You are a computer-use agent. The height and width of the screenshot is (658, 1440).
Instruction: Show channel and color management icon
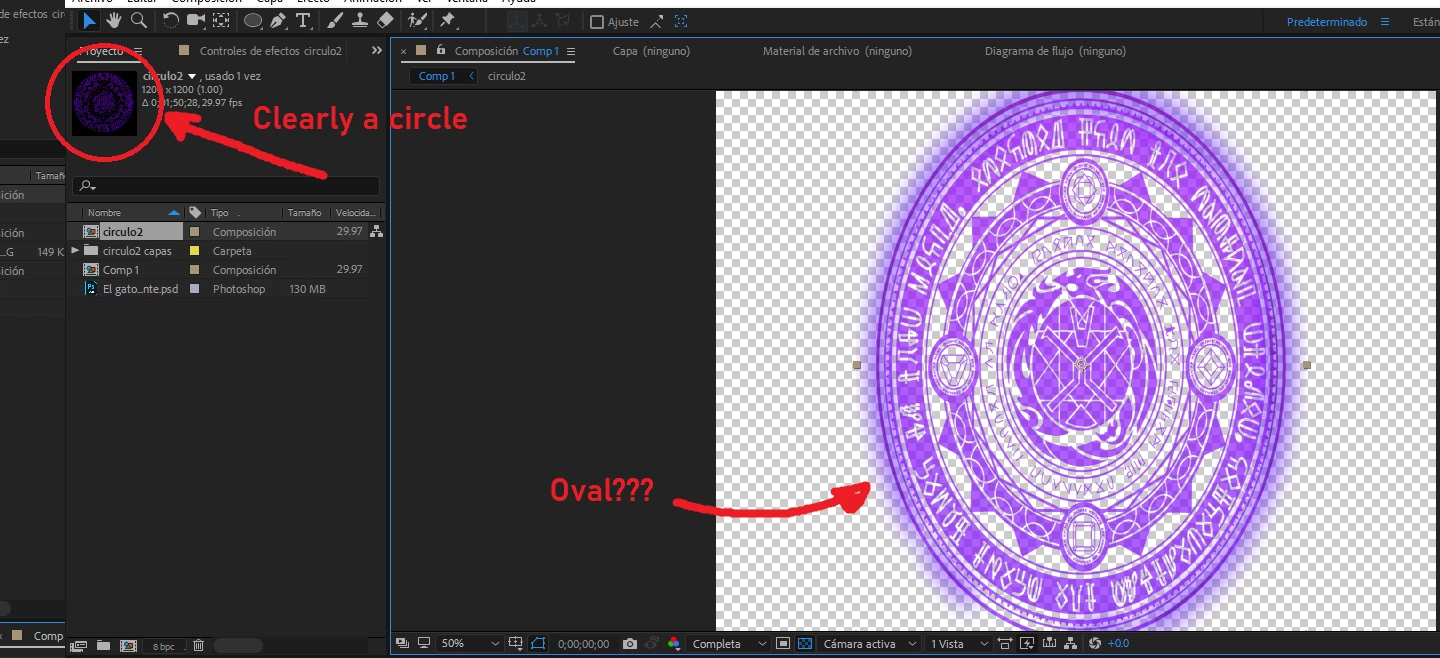673,644
